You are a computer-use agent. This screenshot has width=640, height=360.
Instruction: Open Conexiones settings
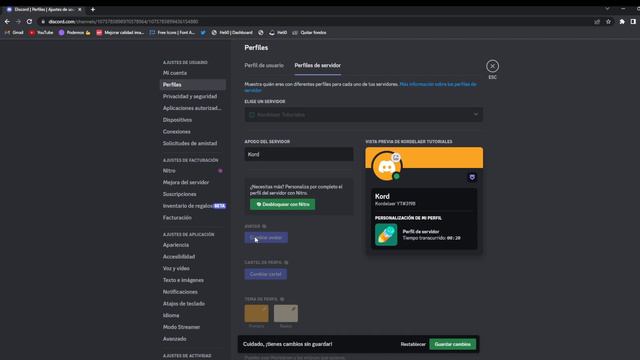coord(193,131)
